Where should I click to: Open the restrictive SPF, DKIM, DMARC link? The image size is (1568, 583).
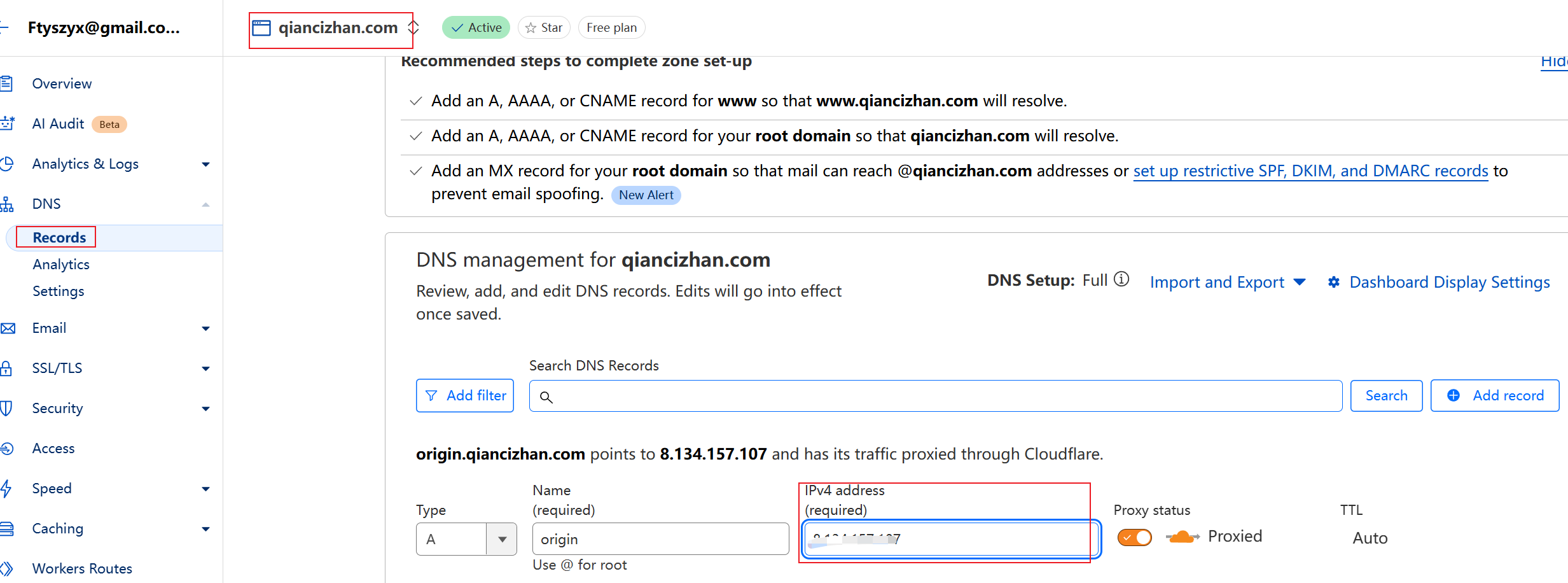click(1310, 171)
